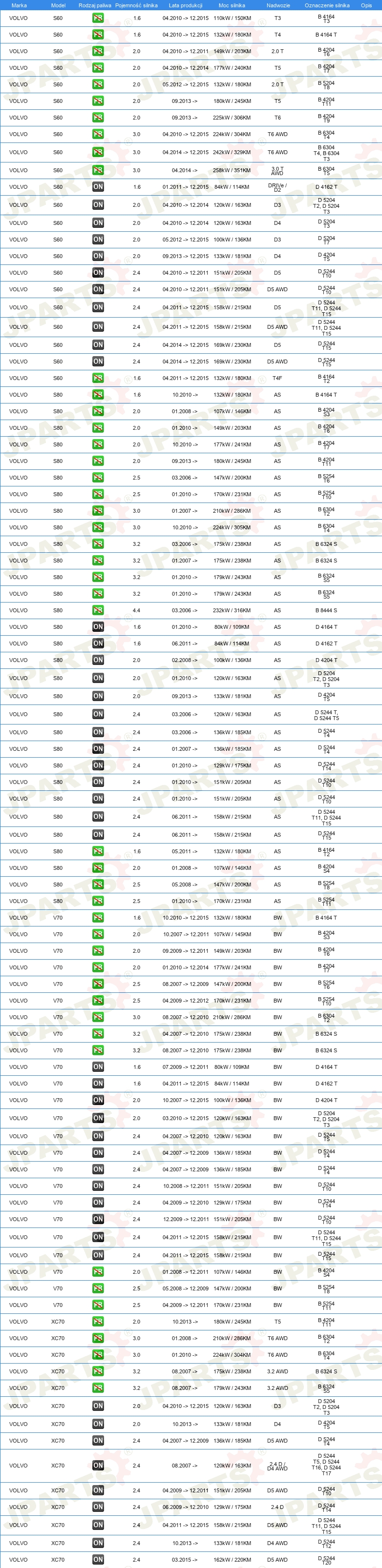Click petrol icon in S60 110kW / 150KM row
Viewport: 382px width, 1568px height.
[x=98, y=18]
